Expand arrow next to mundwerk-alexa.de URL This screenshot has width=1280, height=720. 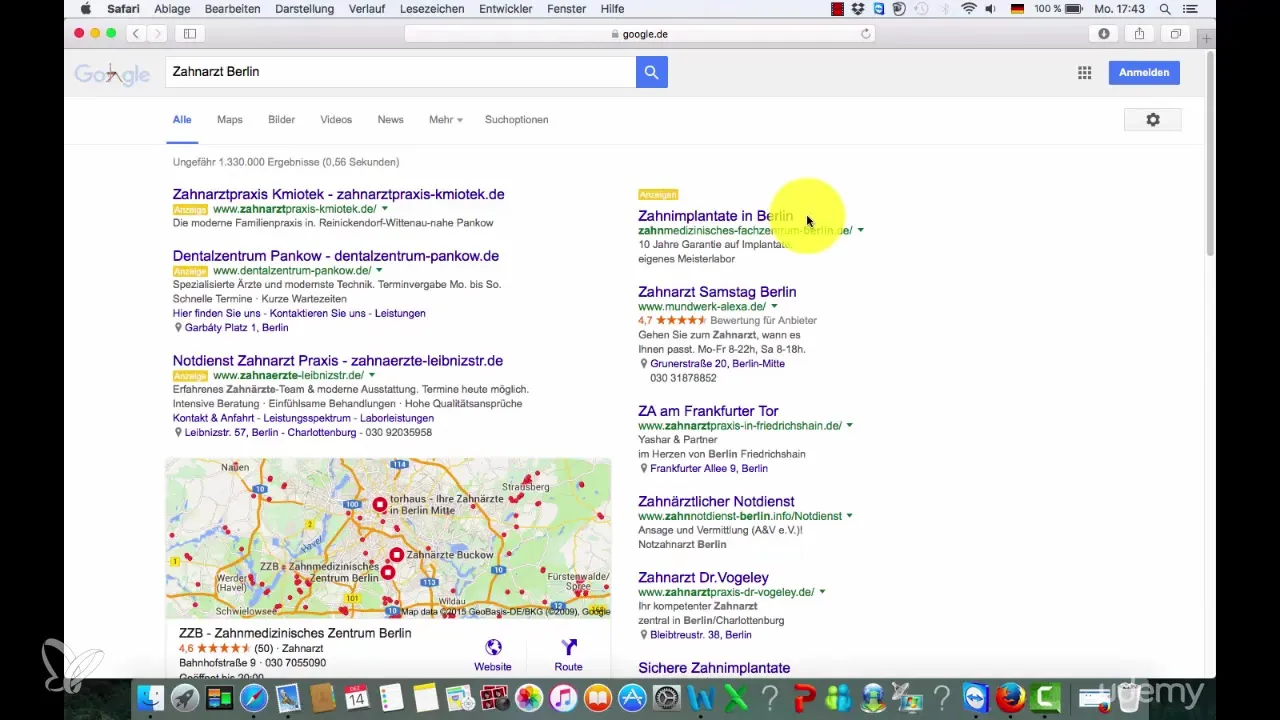774,307
